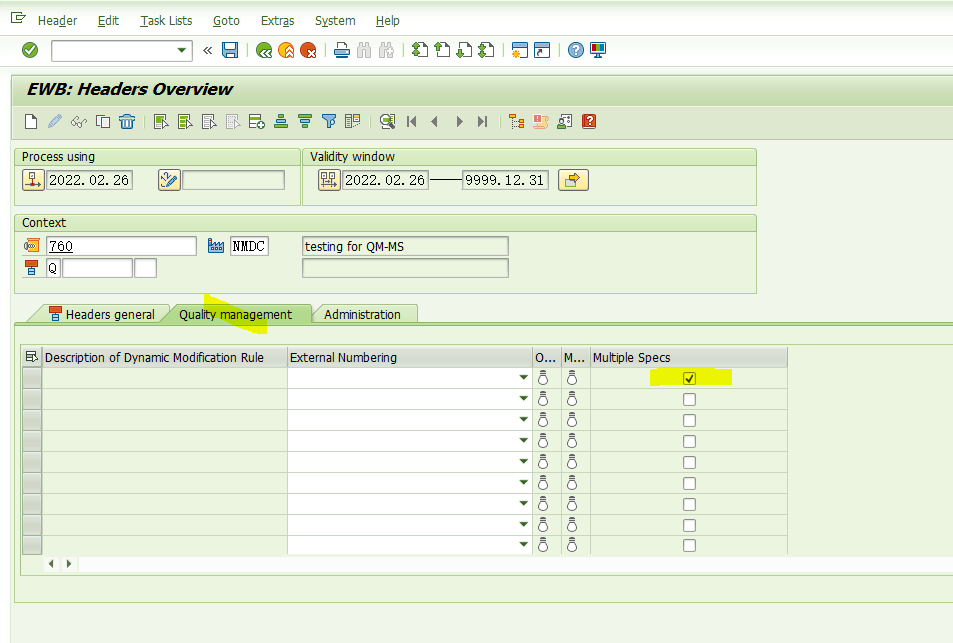This screenshot has width=953, height=643.
Task: Enable Multiple Specs in the highlighted row
Action: click(688, 377)
